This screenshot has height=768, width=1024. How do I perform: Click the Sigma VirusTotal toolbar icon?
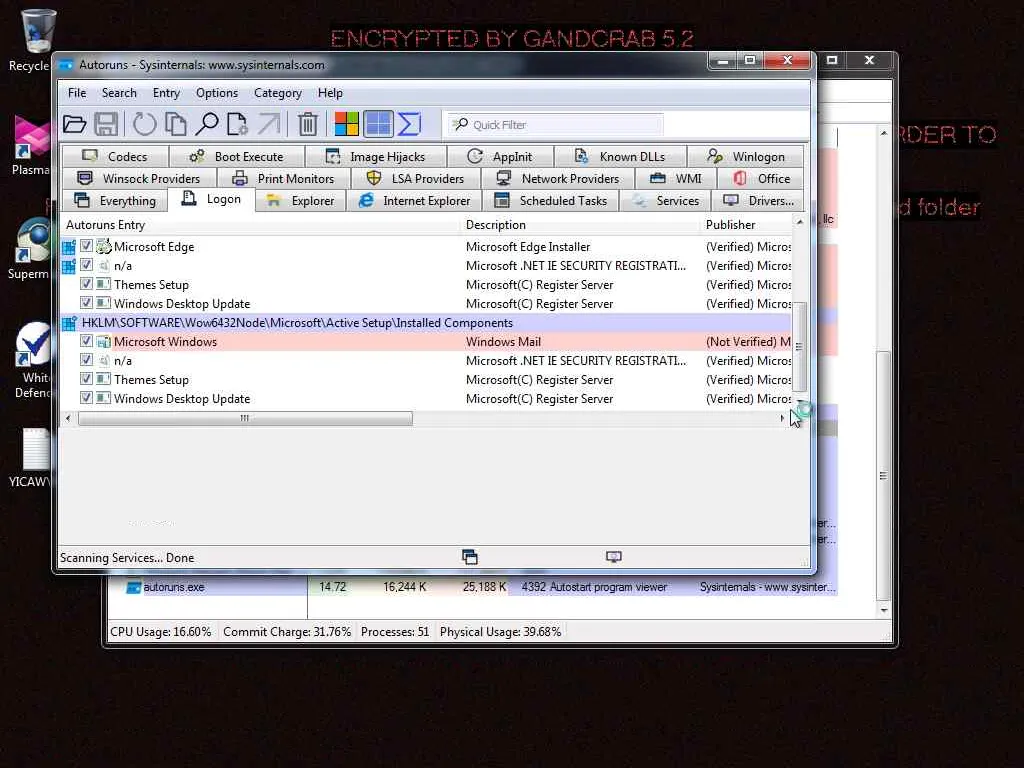(409, 124)
